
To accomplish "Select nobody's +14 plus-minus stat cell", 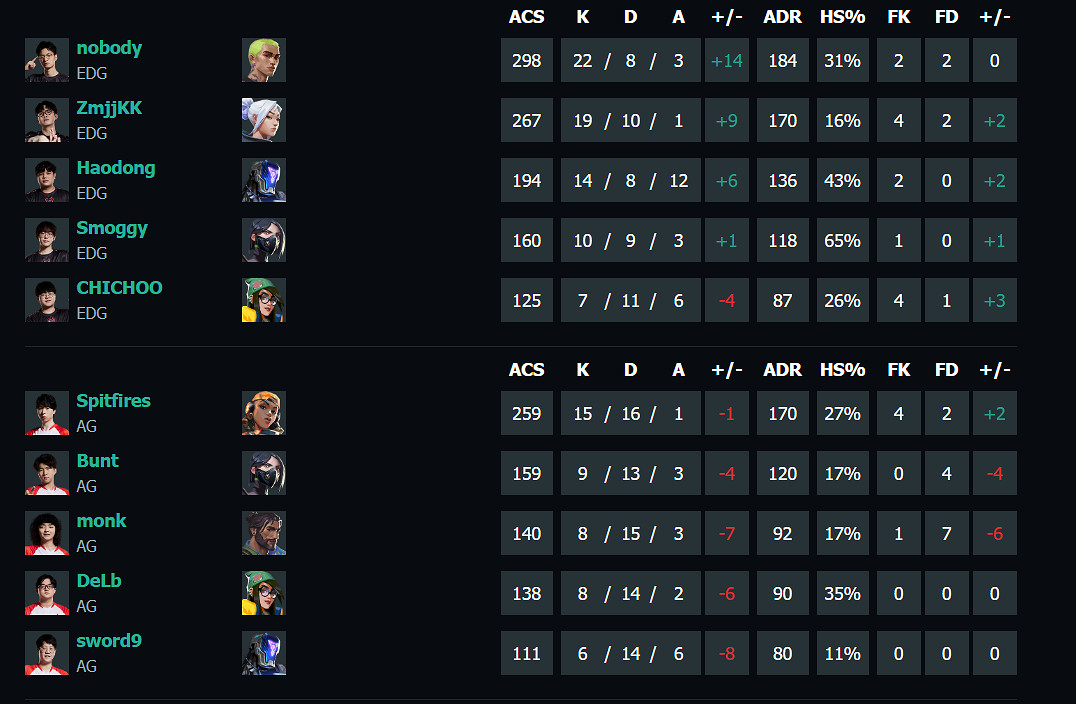I will coord(727,60).
